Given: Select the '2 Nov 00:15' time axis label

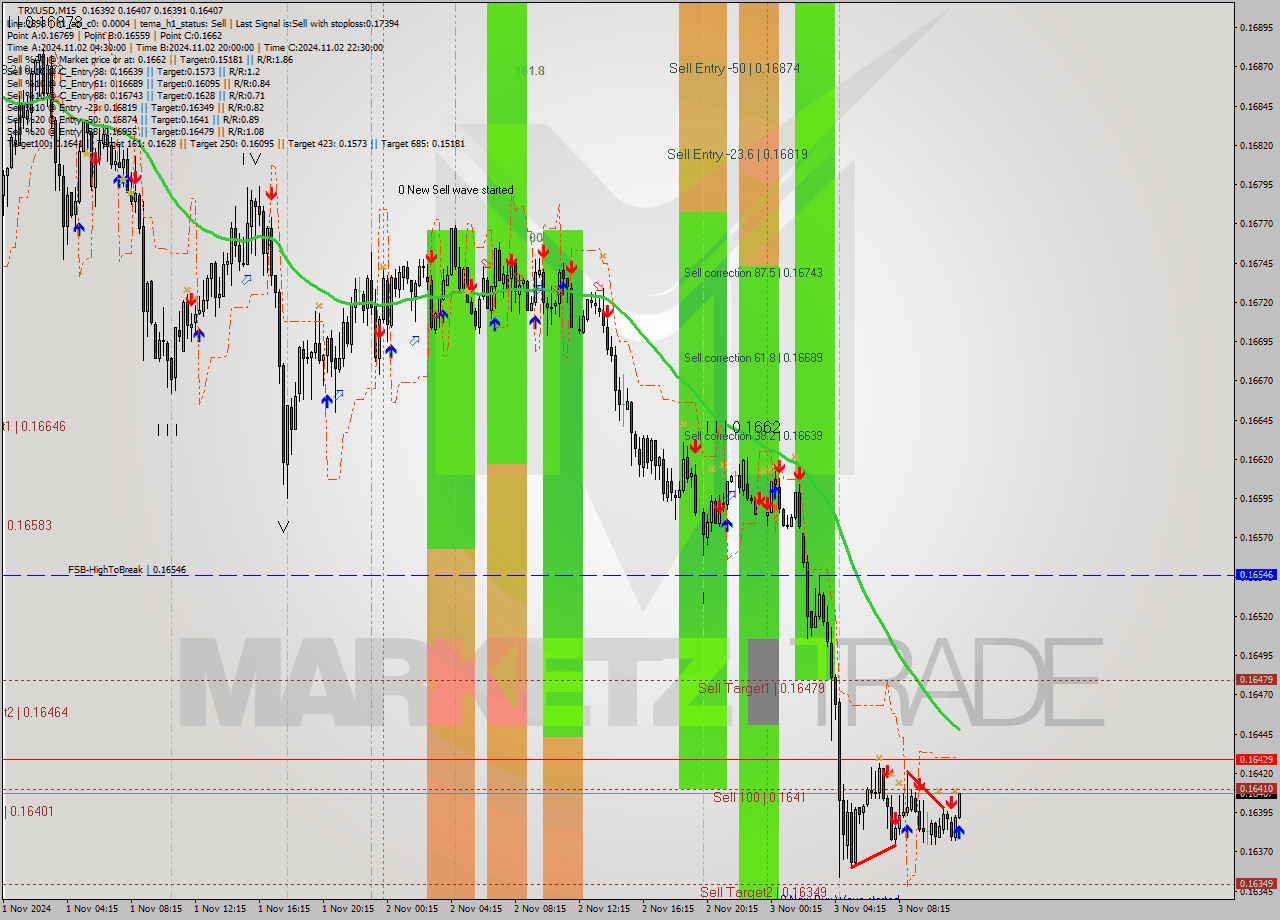Looking at the screenshot, I should (411, 909).
